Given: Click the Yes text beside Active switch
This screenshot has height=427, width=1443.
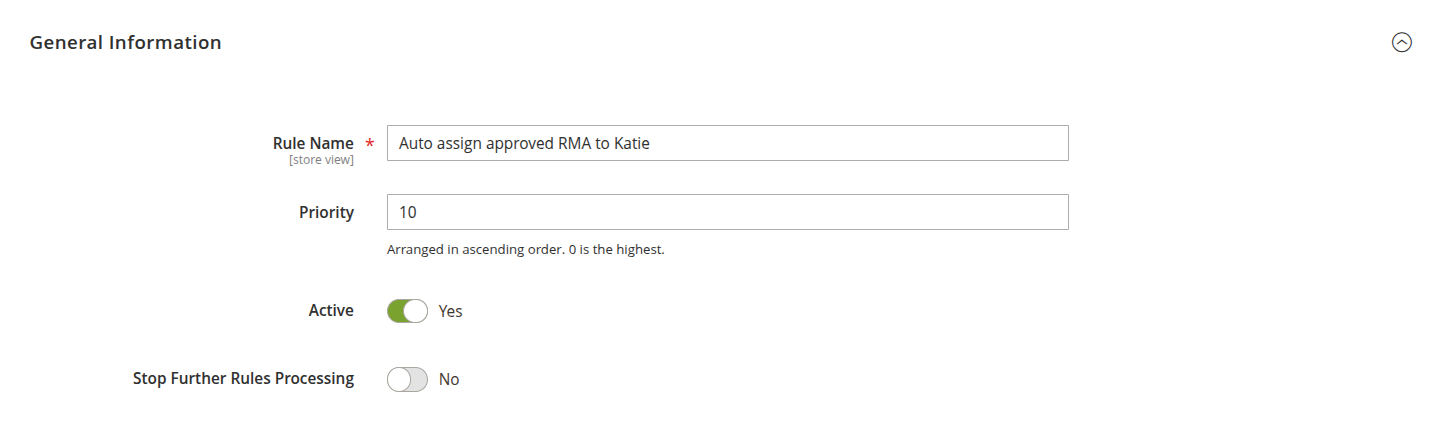Looking at the screenshot, I should click(451, 311).
